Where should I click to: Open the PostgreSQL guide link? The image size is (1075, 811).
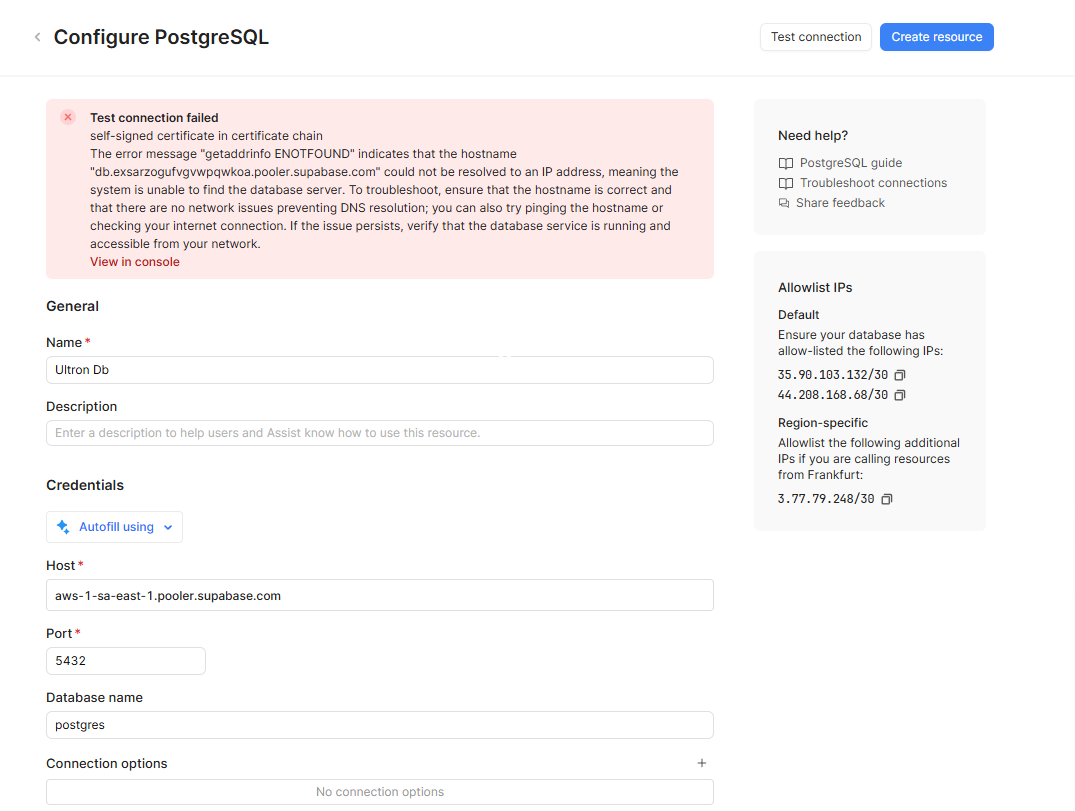(x=850, y=163)
